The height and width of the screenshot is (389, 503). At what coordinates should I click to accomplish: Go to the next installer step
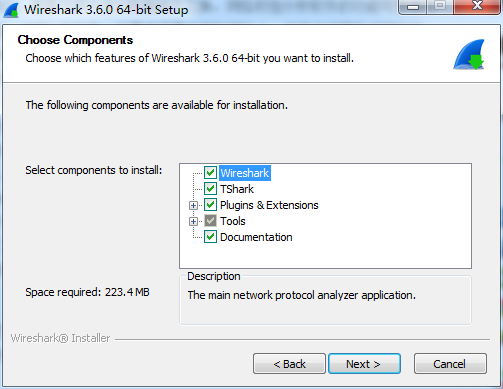[x=364, y=364]
